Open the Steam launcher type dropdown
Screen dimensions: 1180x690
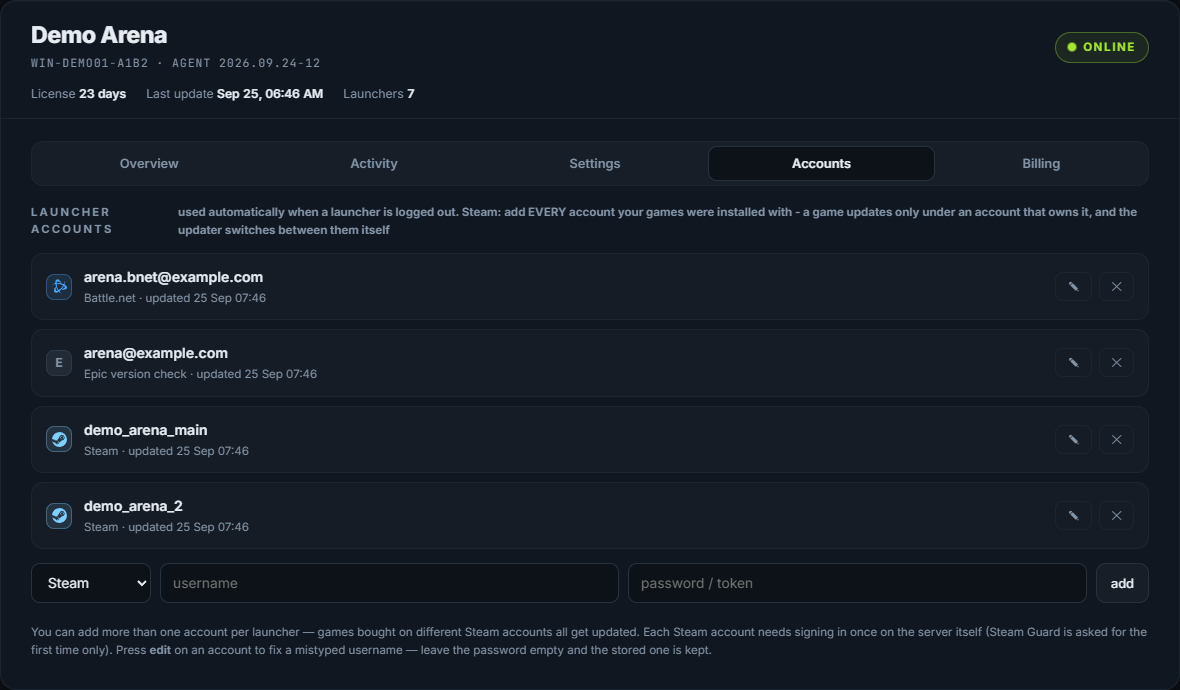point(91,583)
